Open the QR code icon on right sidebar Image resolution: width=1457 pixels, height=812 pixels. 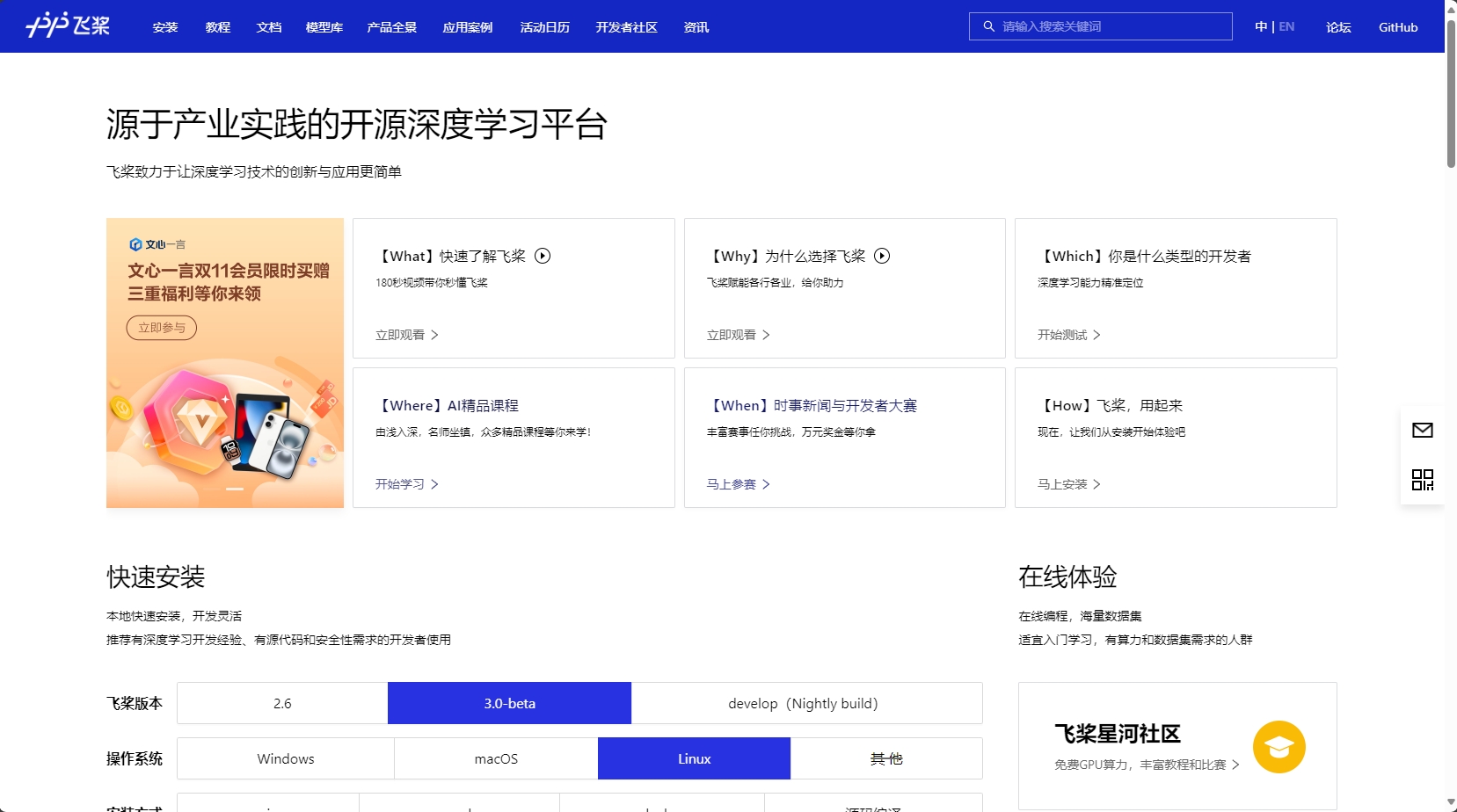point(1422,479)
